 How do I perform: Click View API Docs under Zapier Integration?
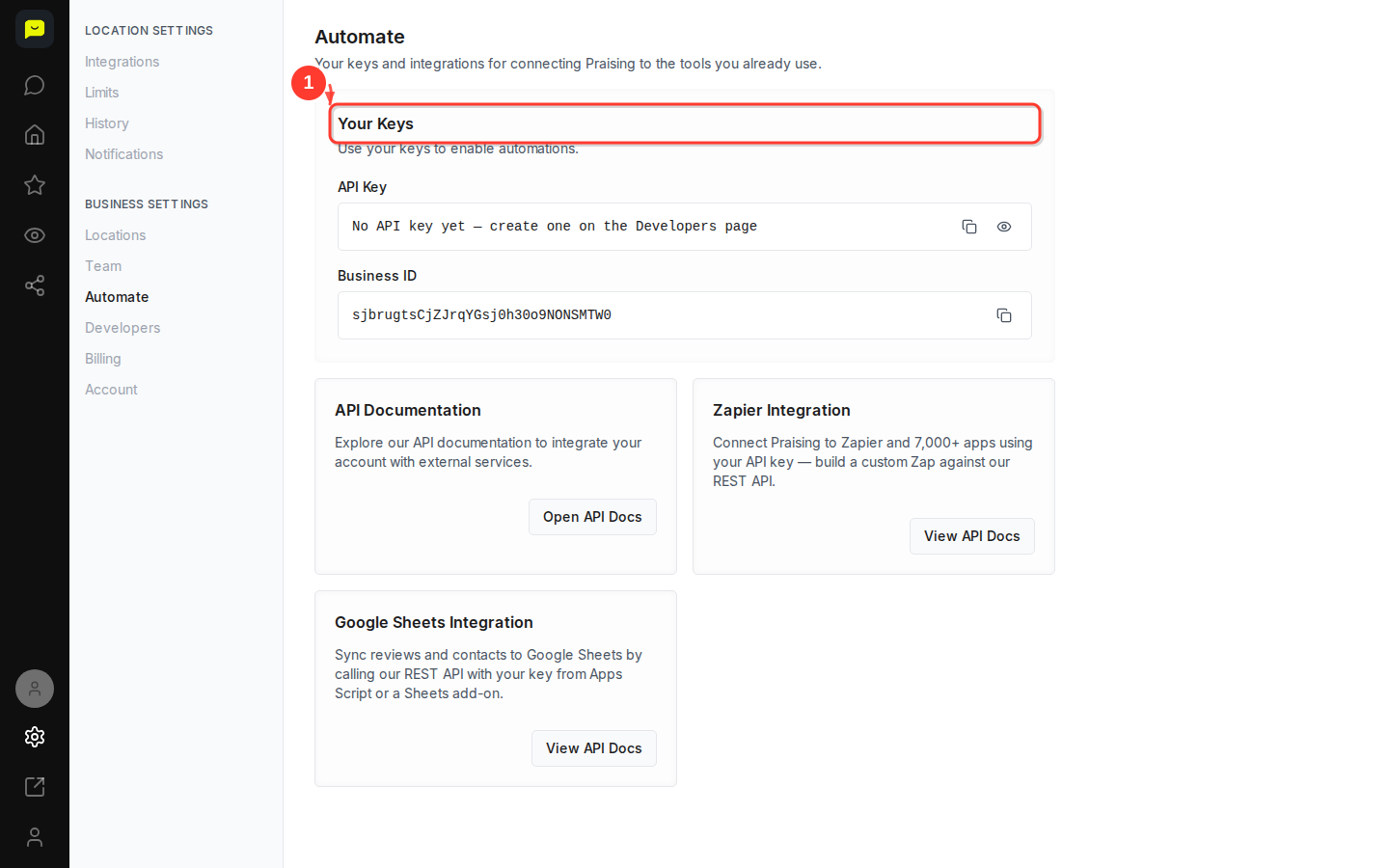(x=971, y=536)
